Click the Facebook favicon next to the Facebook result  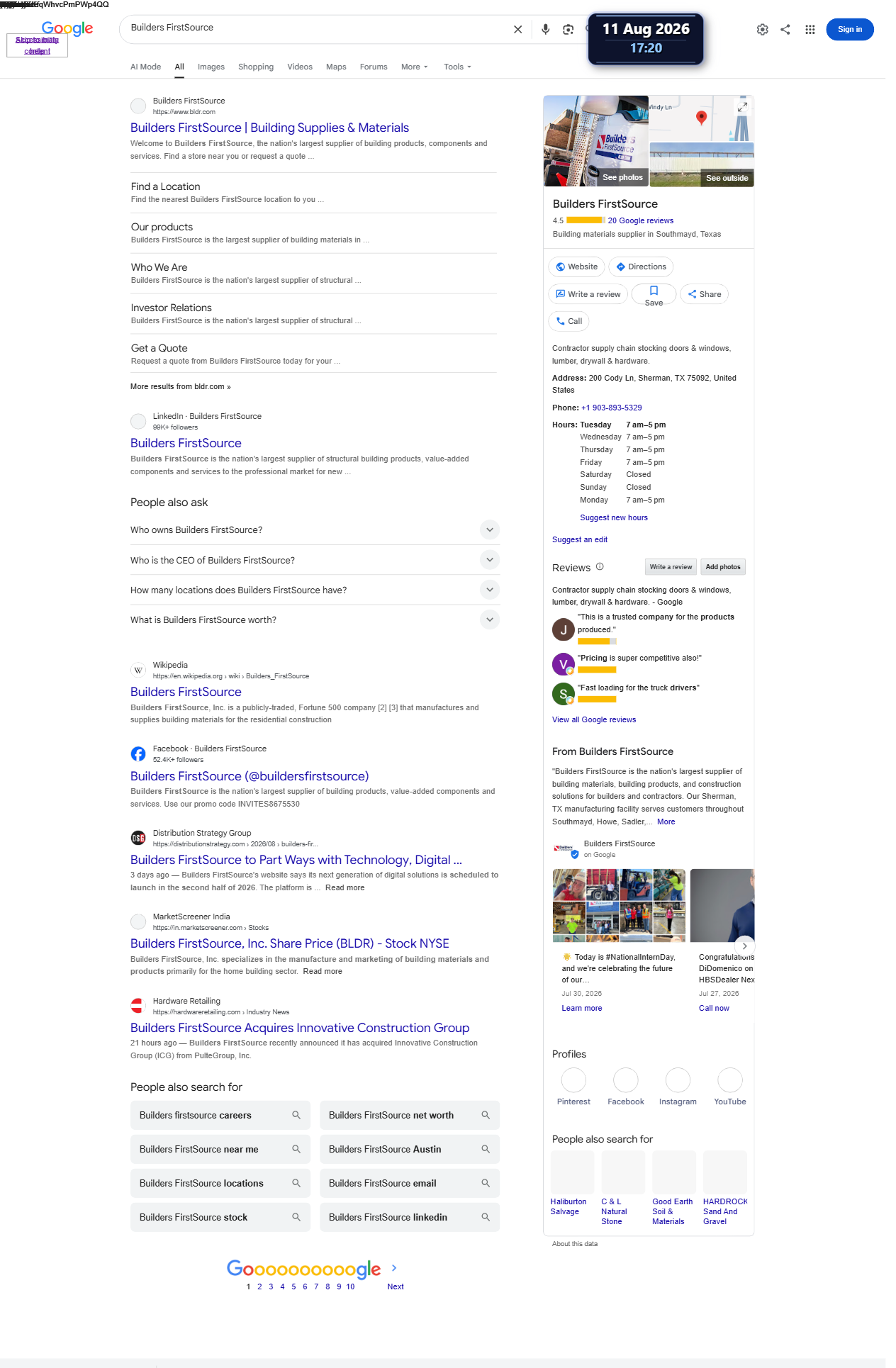138,753
